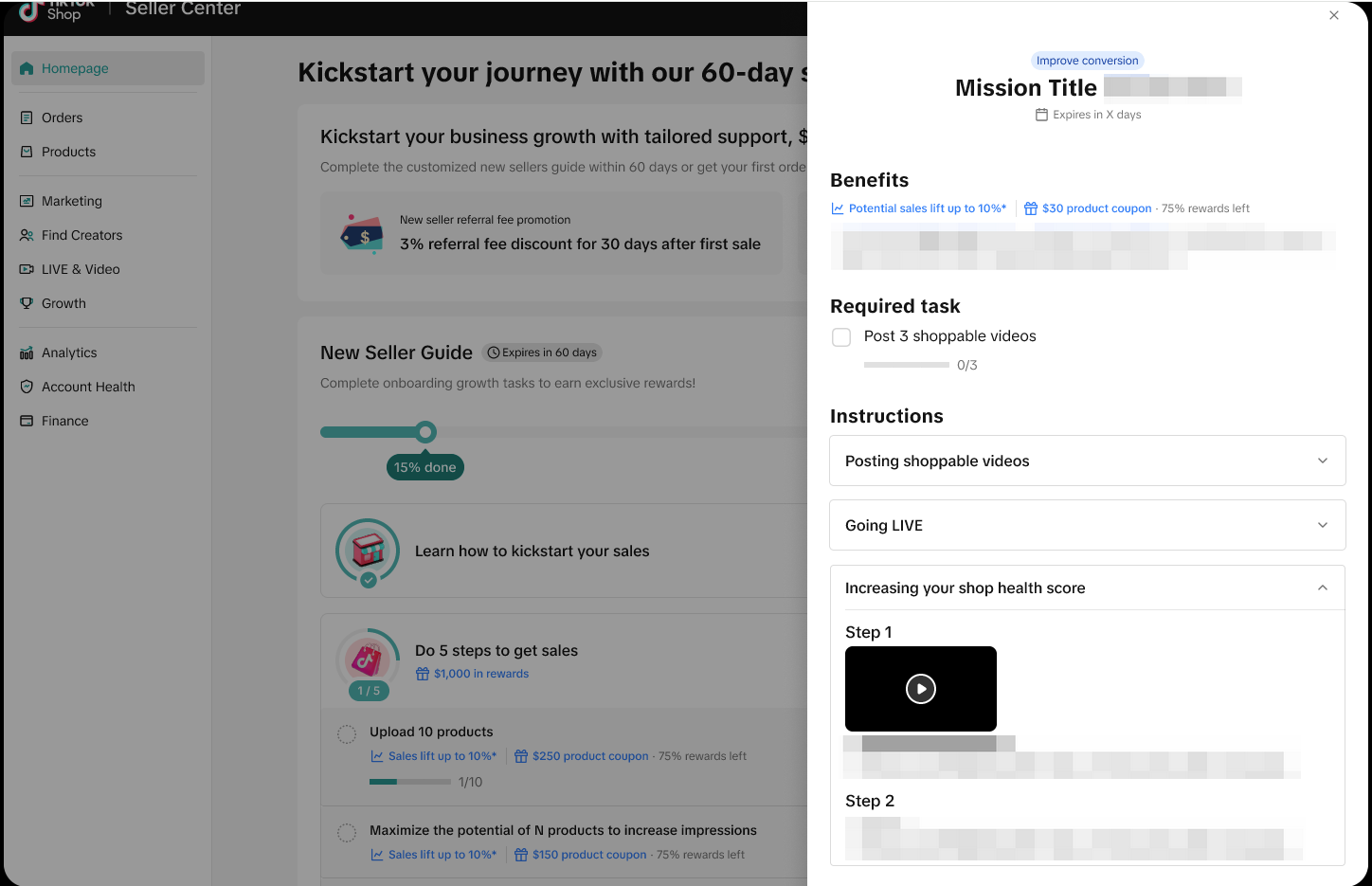Click the LIVE & Video camera icon
This screenshot has height=886, width=1372.
click(x=27, y=269)
